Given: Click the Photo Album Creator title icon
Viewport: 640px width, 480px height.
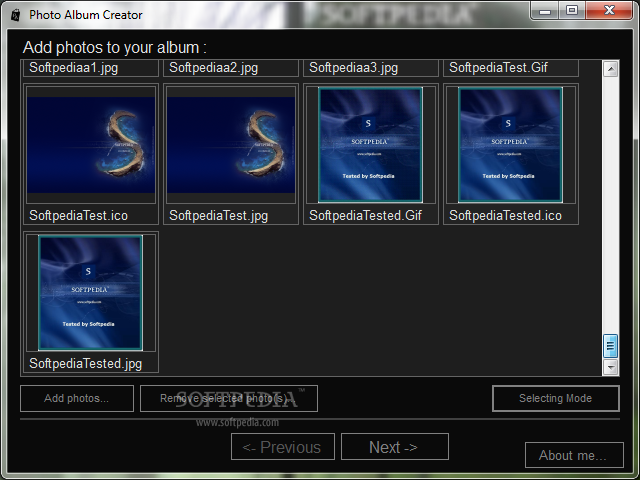Looking at the screenshot, I should point(16,16).
